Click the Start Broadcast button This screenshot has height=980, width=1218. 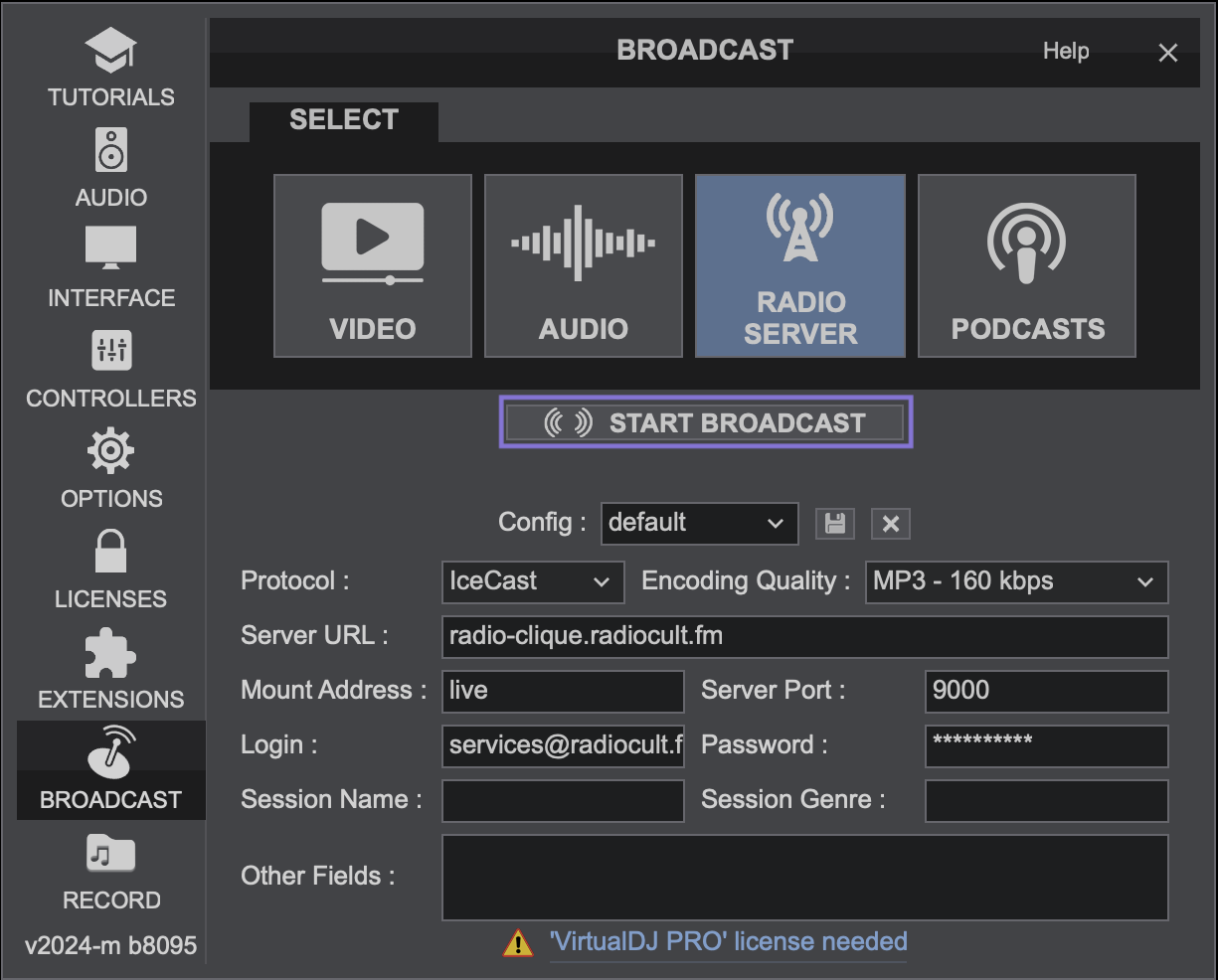coord(706,422)
